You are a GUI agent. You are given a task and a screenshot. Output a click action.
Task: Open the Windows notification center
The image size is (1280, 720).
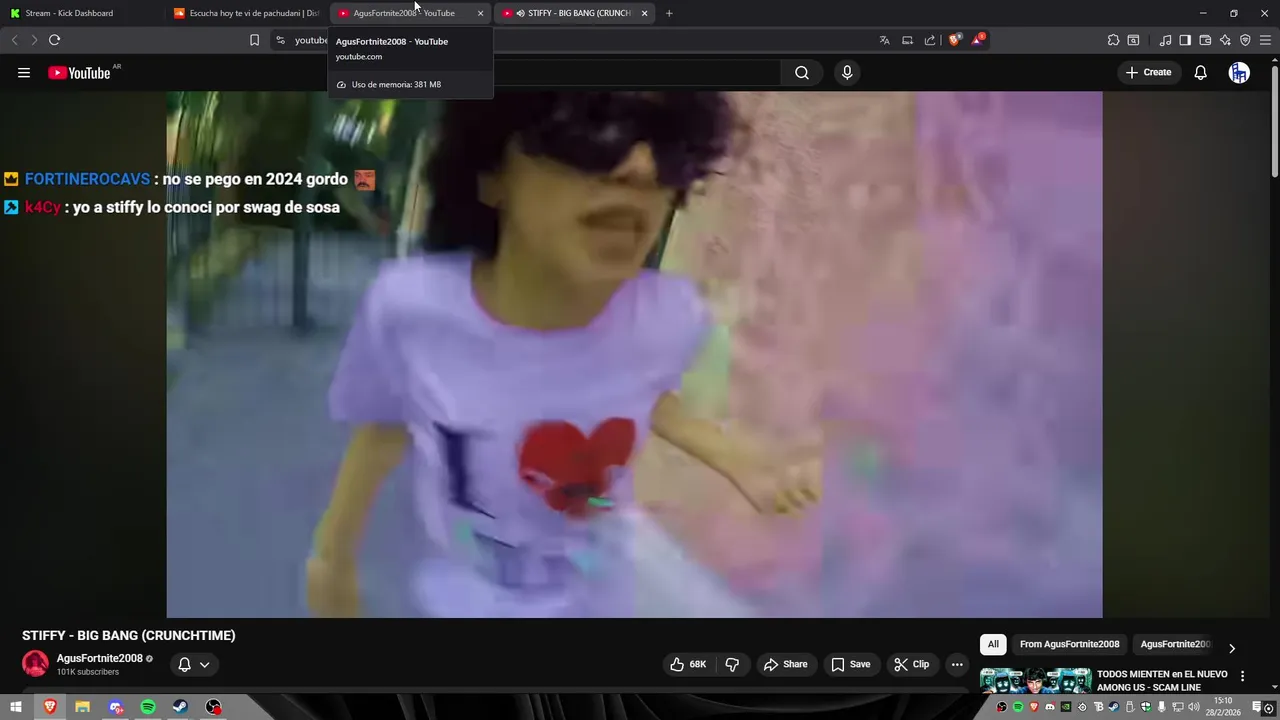pyautogui.click(x=1258, y=707)
